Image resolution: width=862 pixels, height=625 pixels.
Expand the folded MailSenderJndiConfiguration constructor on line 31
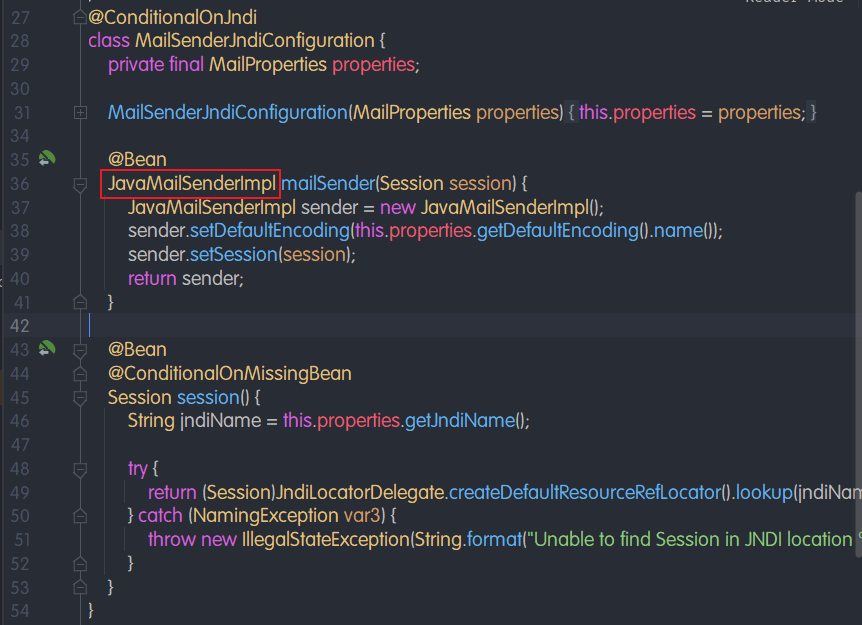pyautogui.click(x=80, y=112)
